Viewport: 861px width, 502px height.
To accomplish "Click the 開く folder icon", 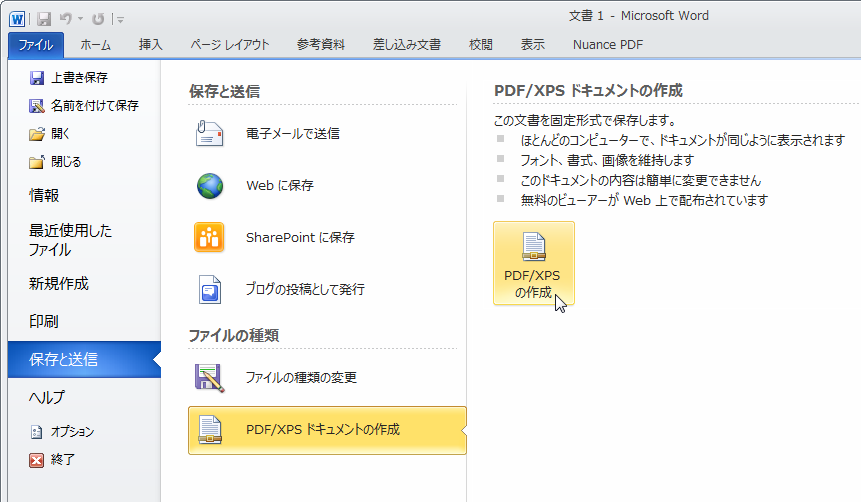I will [37, 134].
